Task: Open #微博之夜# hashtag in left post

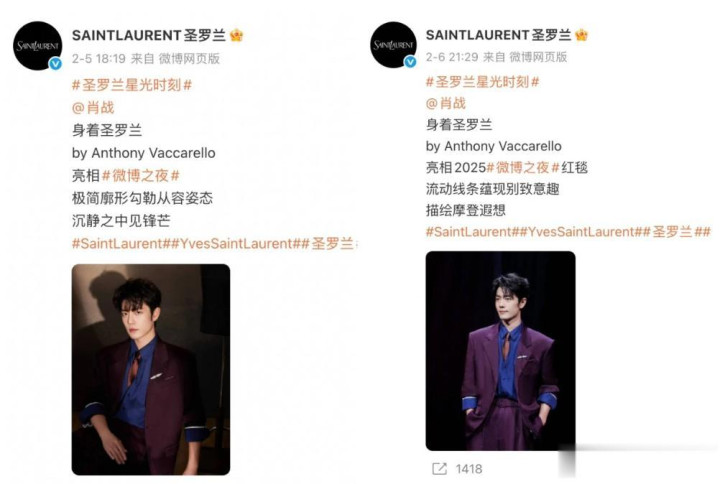Action: pos(141,175)
